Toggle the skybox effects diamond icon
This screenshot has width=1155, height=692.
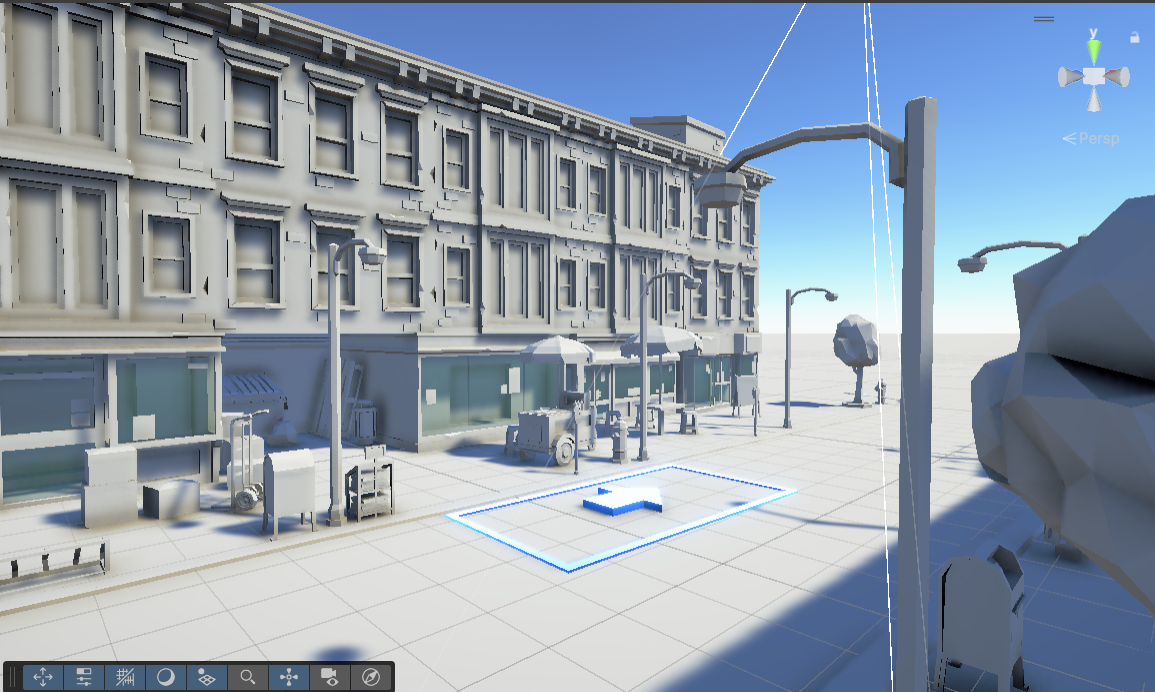(x=206, y=677)
